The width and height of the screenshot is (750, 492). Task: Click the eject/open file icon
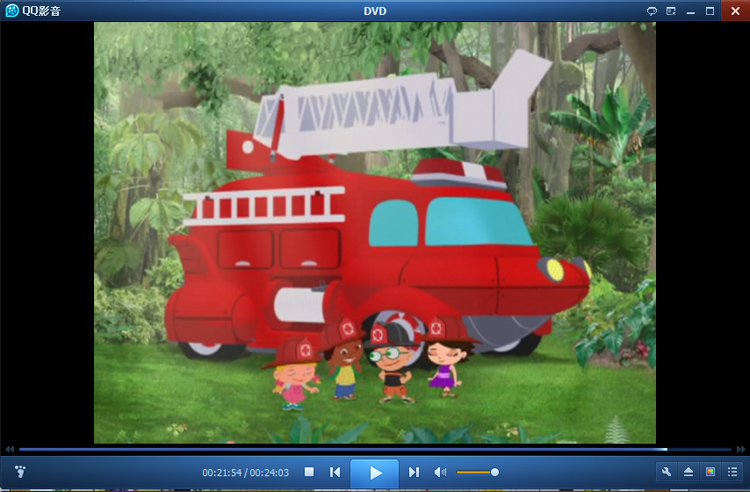(x=688, y=472)
